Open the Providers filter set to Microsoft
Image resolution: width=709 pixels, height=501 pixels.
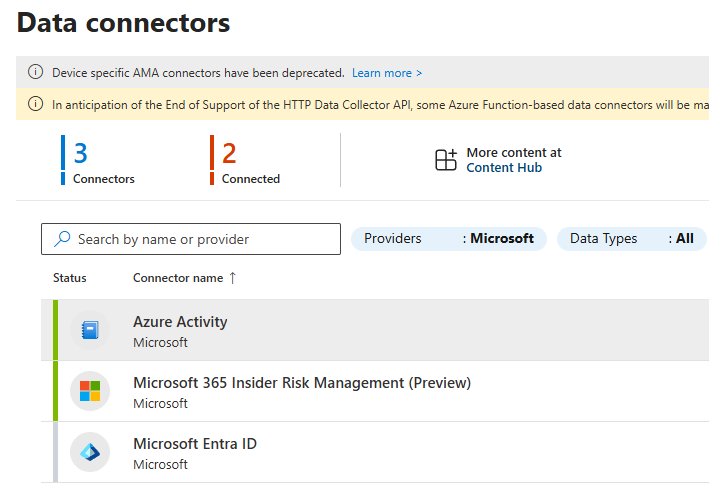click(449, 239)
